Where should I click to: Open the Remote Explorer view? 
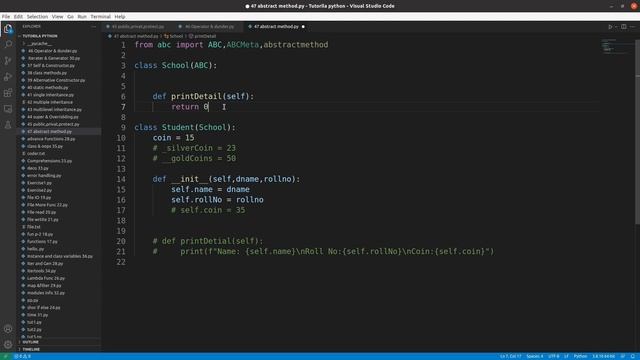click(8, 109)
